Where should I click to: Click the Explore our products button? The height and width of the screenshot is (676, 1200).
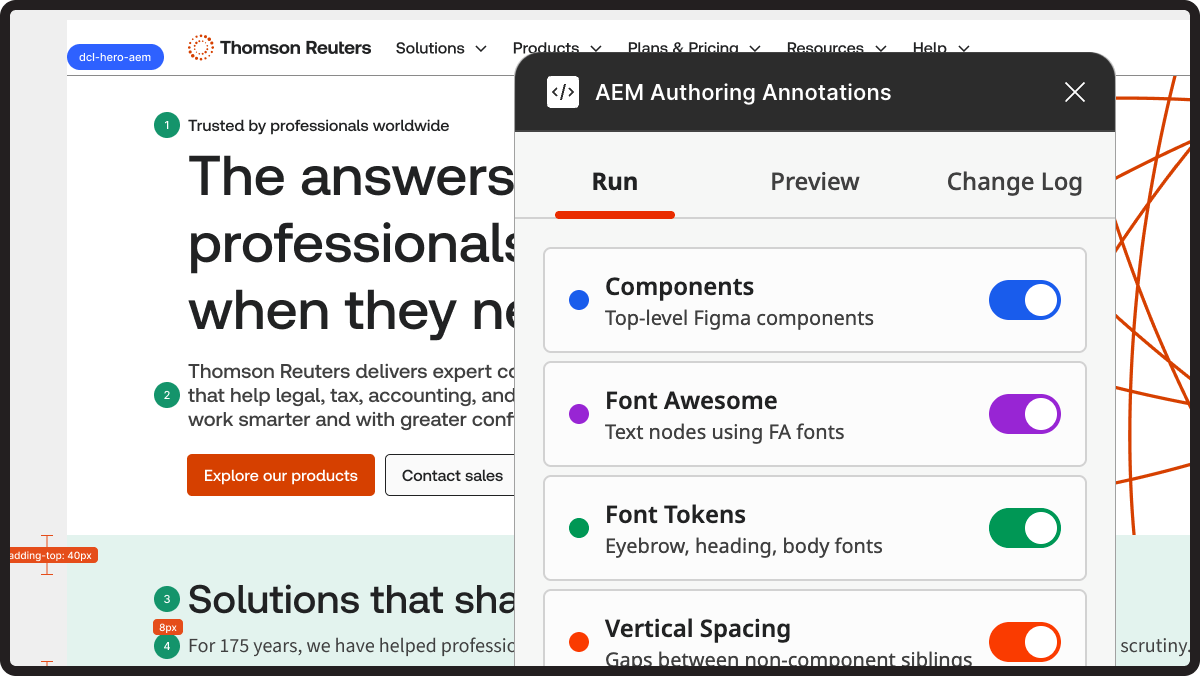click(x=281, y=476)
